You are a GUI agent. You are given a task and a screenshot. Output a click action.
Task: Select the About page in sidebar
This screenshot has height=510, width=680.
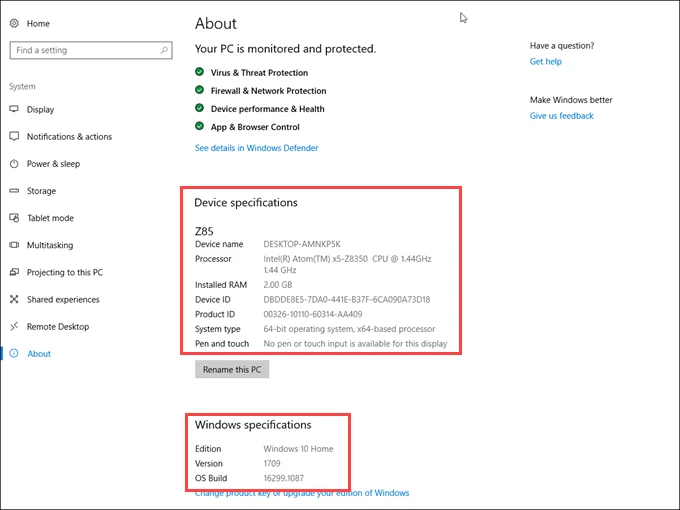click(x=39, y=354)
